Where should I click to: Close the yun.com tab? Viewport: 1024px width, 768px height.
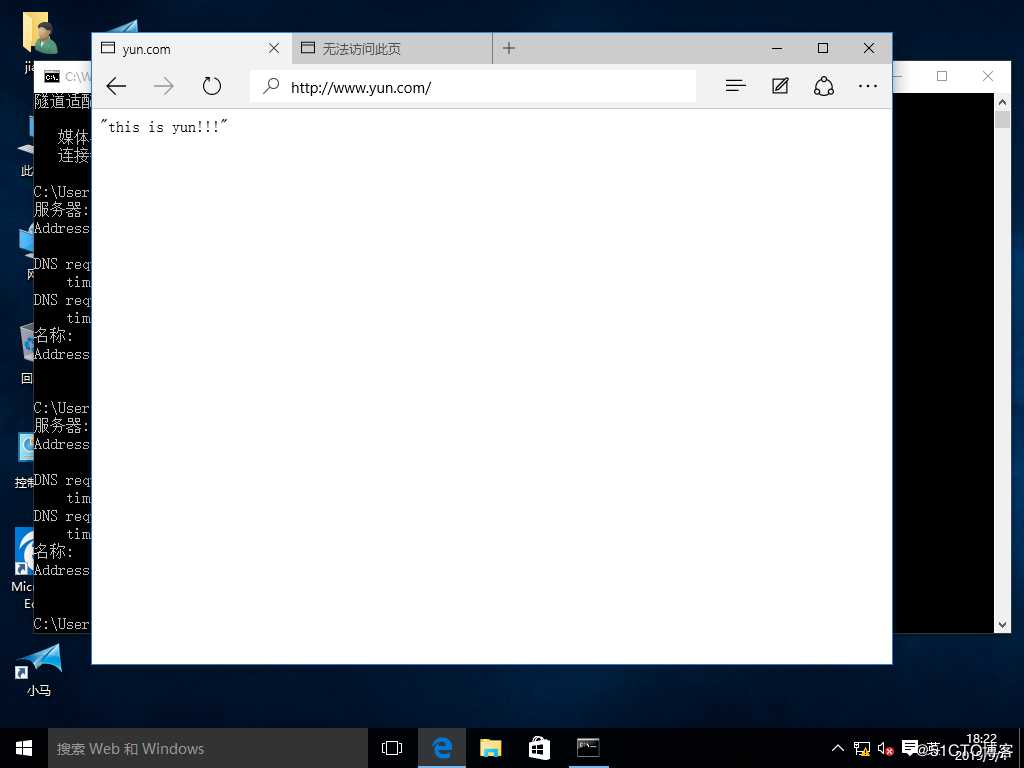[x=274, y=48]
